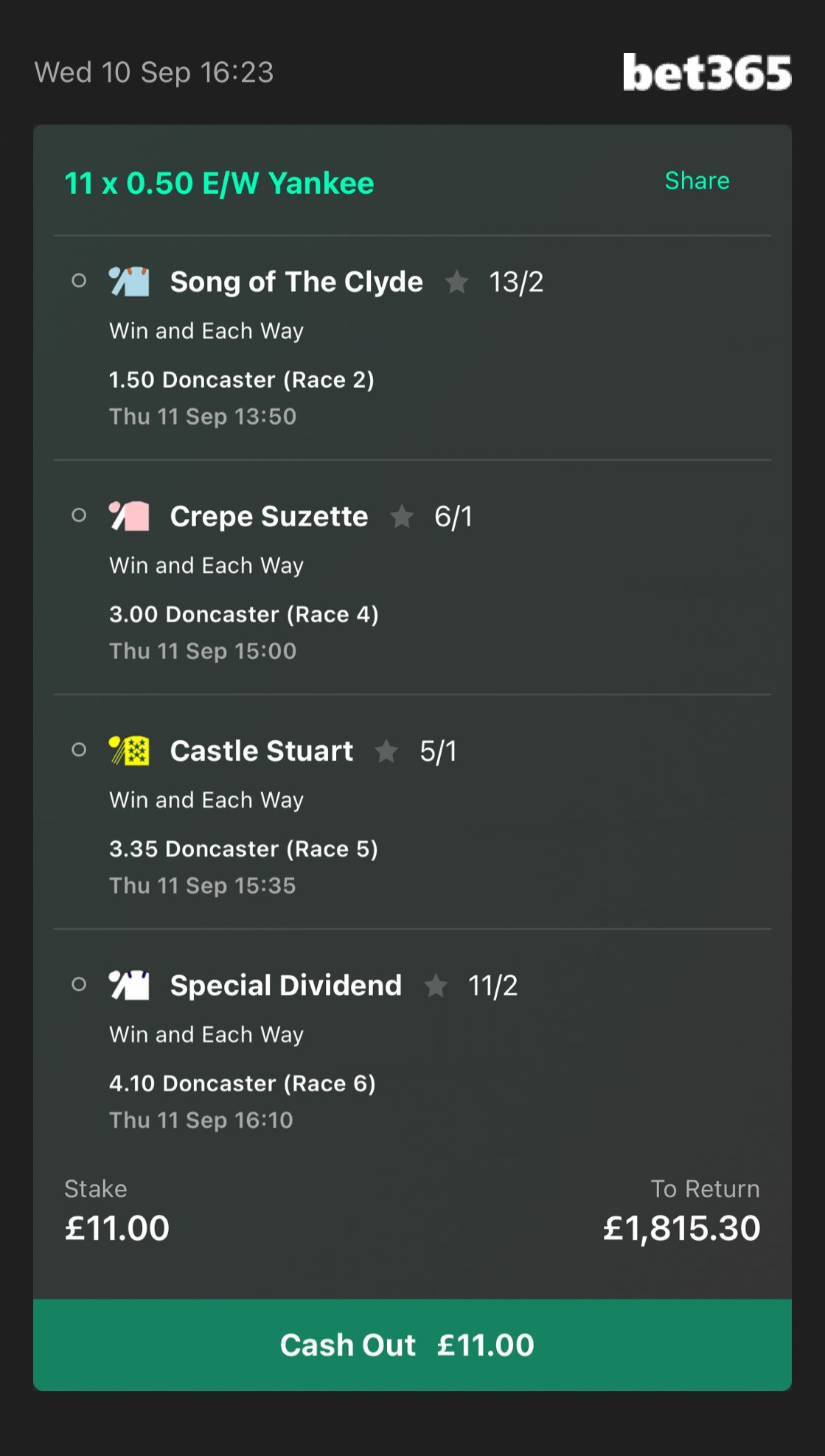Viewport: 825px width, 1456px height.
Task: Open the 3.35 Doncaster (Race 5) details
Action: (x=243, y=849)
